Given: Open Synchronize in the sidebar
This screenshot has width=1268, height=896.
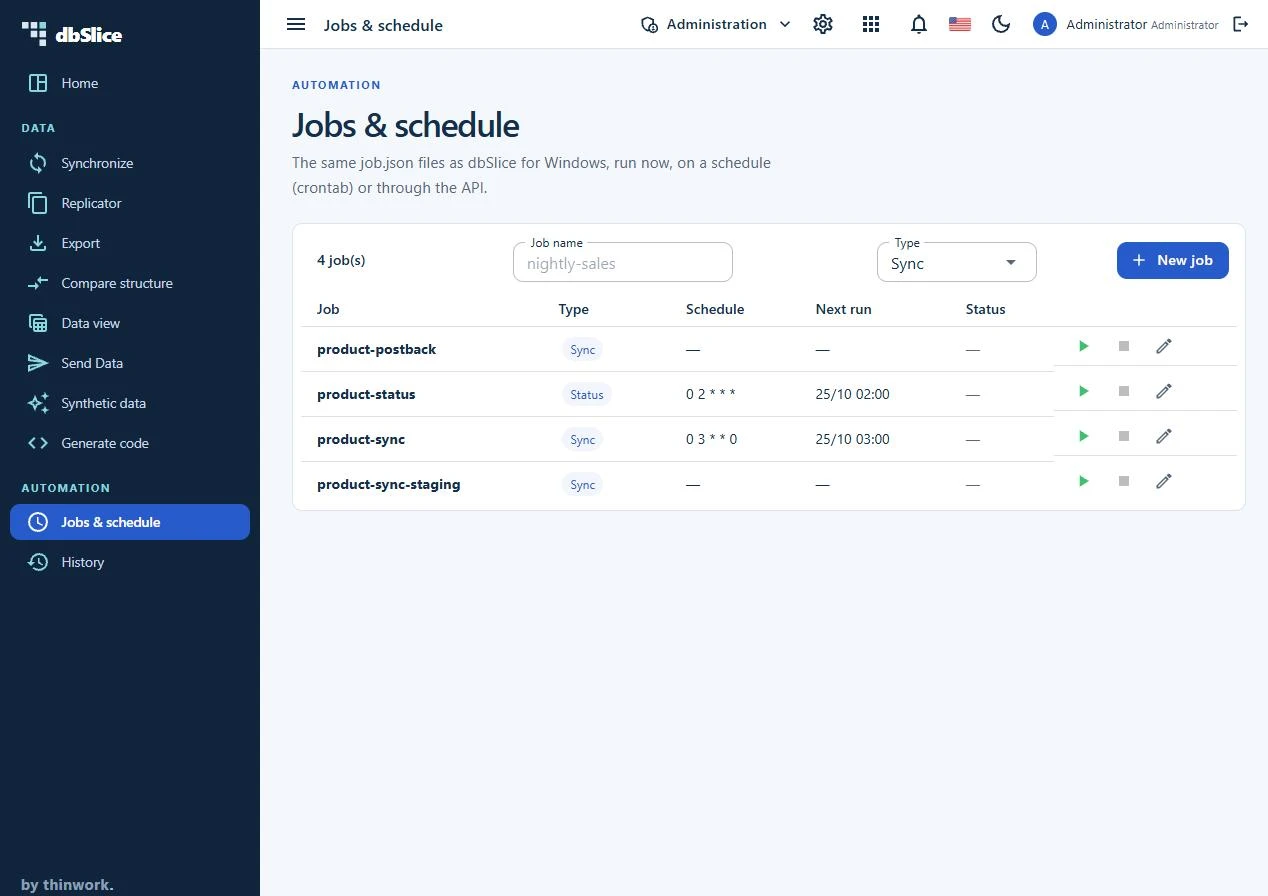Looking at the screenshot, I should coord(130,163).
